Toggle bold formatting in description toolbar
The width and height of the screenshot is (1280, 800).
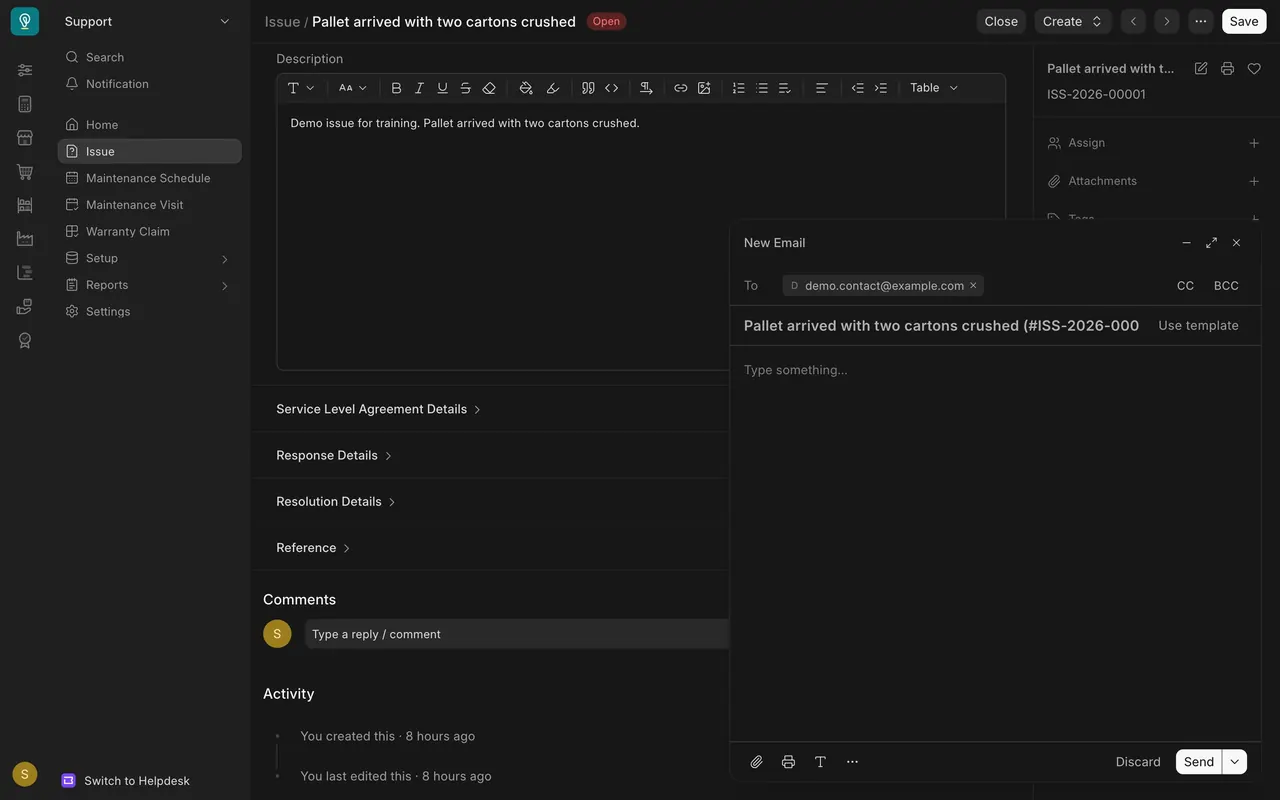tap(396, 88)
